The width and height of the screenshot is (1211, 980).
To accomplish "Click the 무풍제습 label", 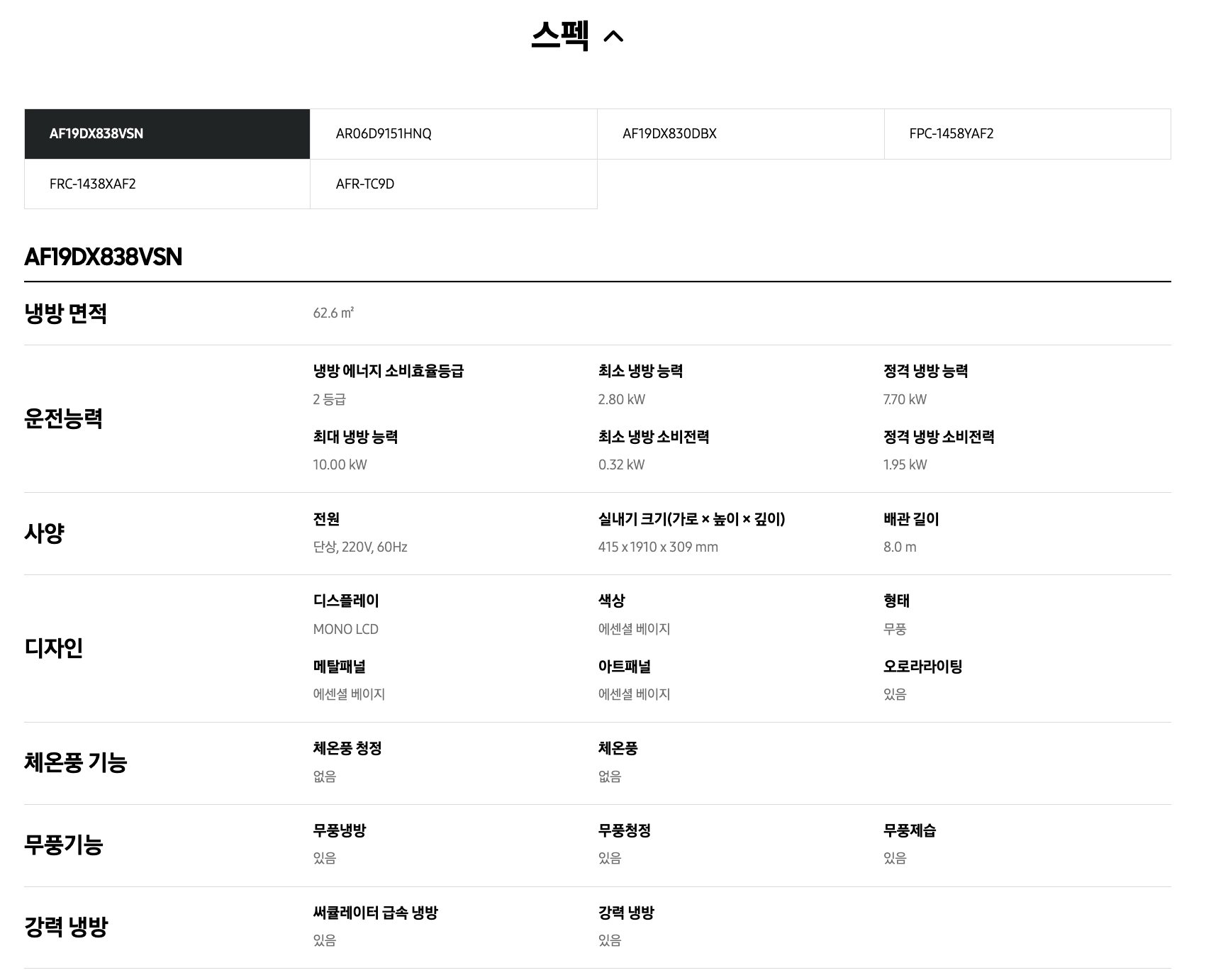I will tap(909, 830).
